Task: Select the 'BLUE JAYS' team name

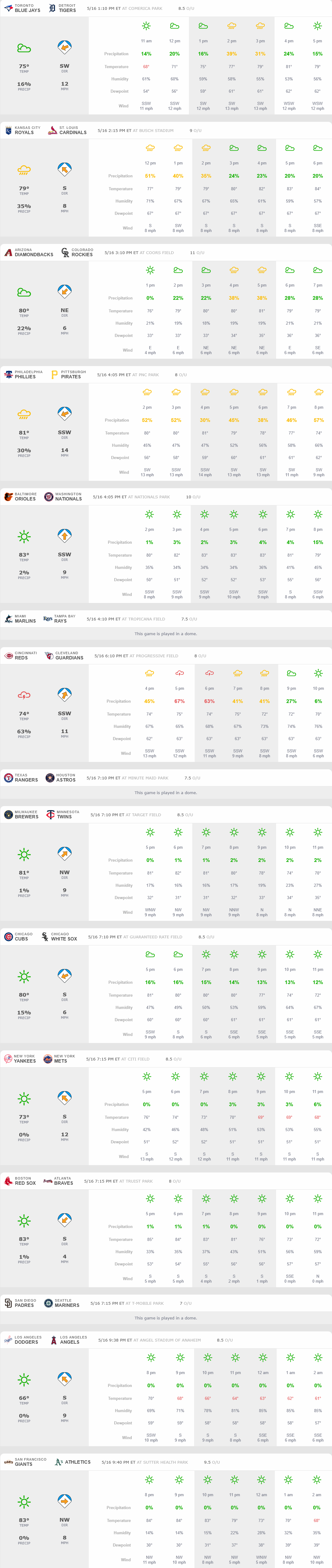Action: [27, 10]
